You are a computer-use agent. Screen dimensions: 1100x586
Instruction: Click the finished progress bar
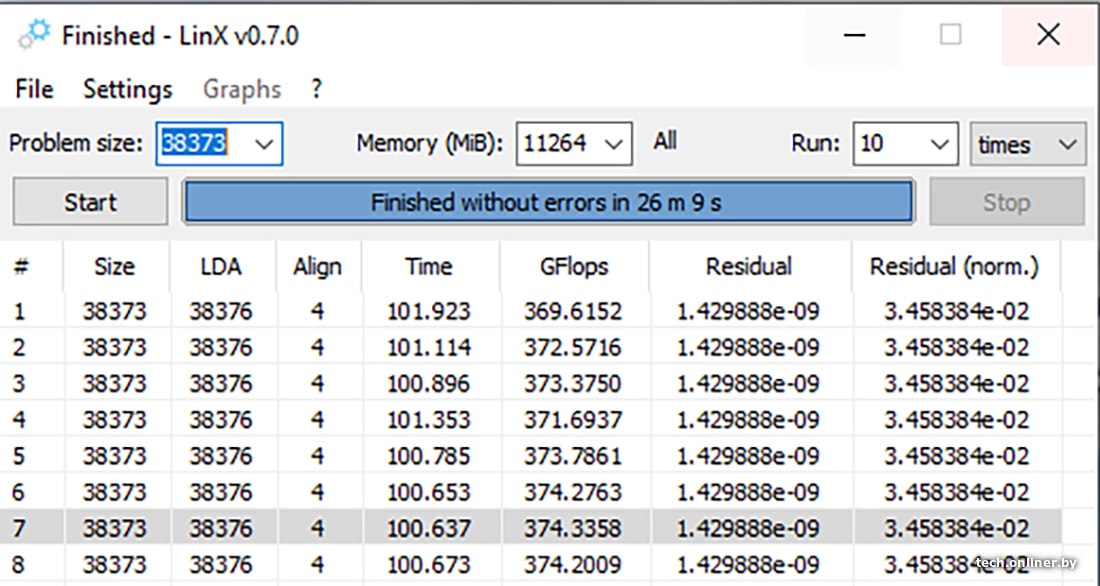click(547, 202)
